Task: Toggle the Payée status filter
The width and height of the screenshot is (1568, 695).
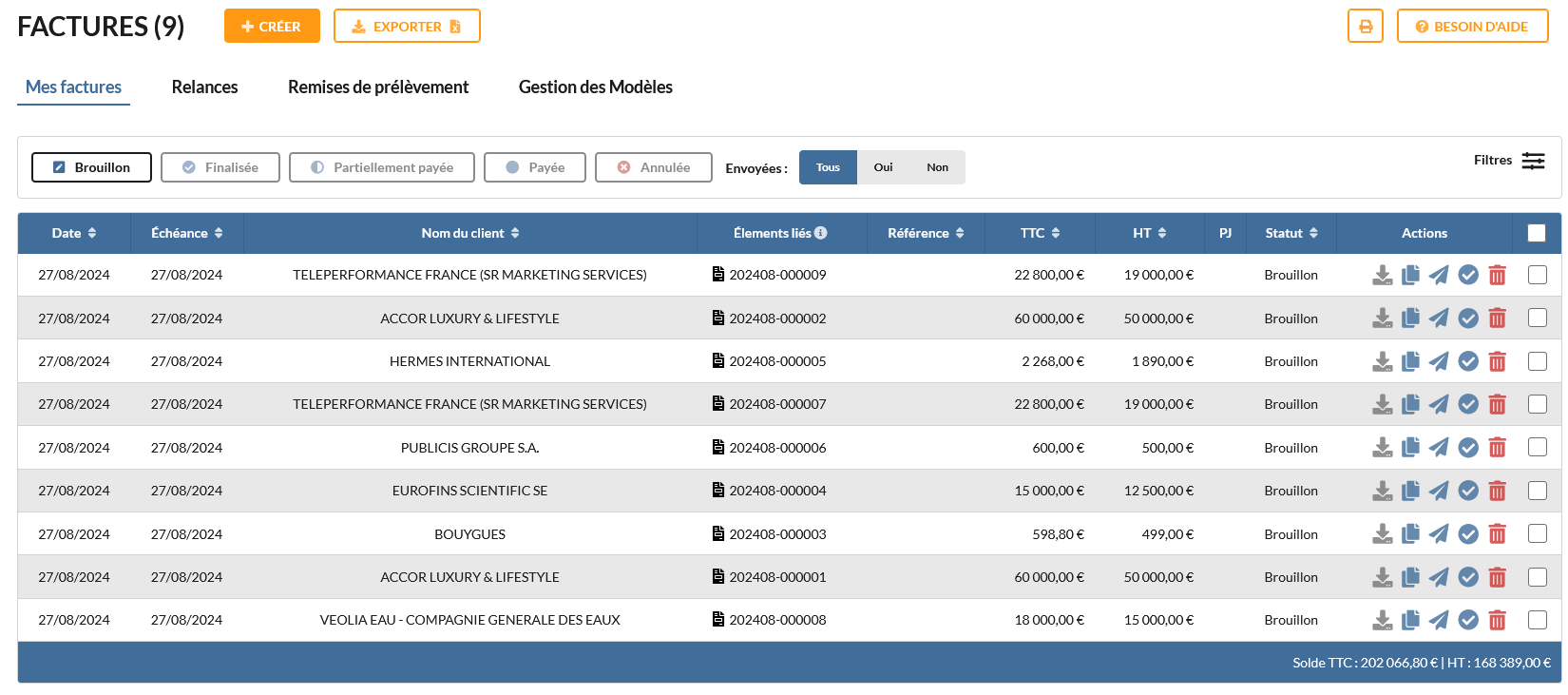Action: coord(535,167)
